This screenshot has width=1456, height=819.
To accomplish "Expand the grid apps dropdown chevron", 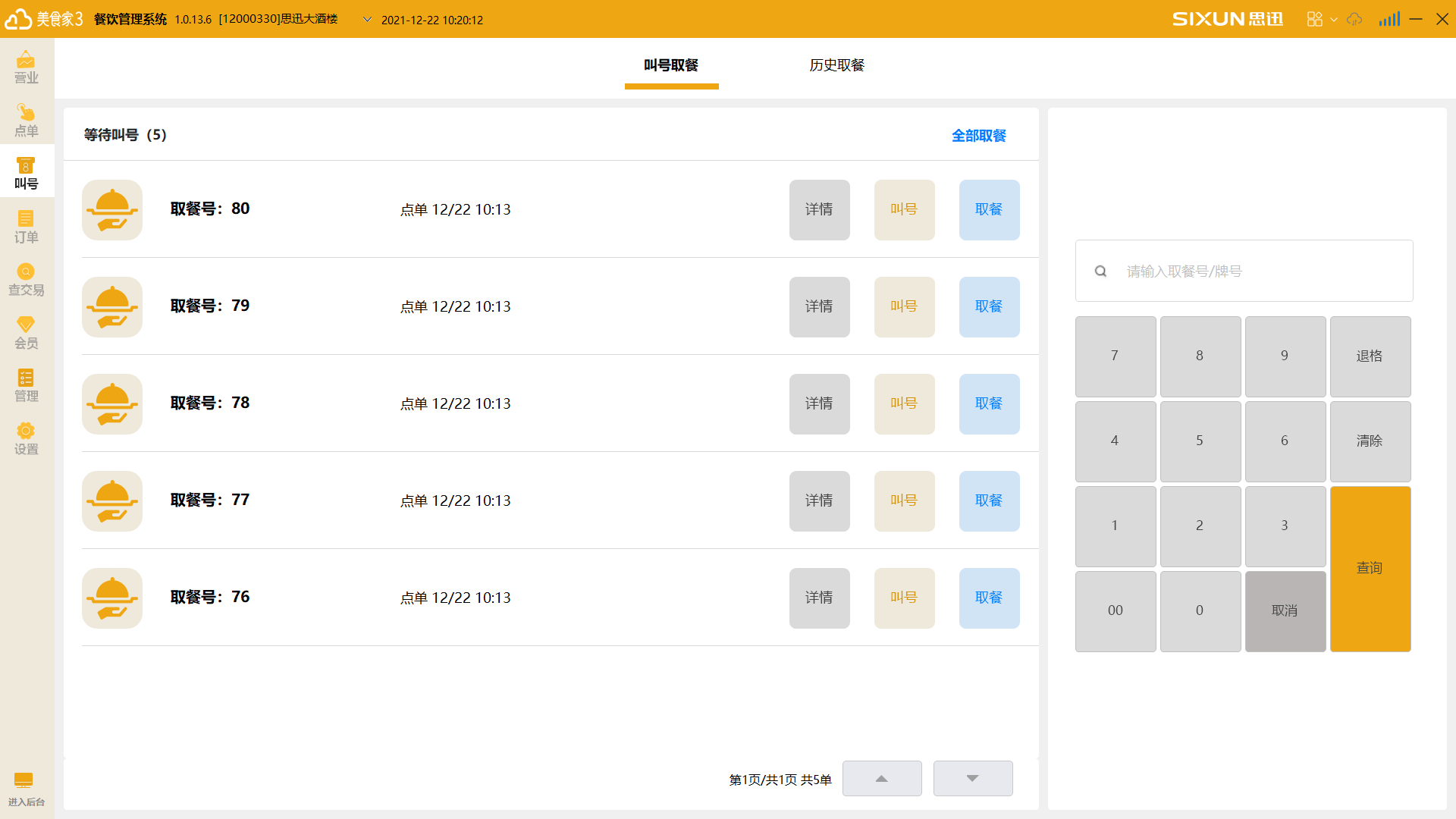I will [1334, 20].
